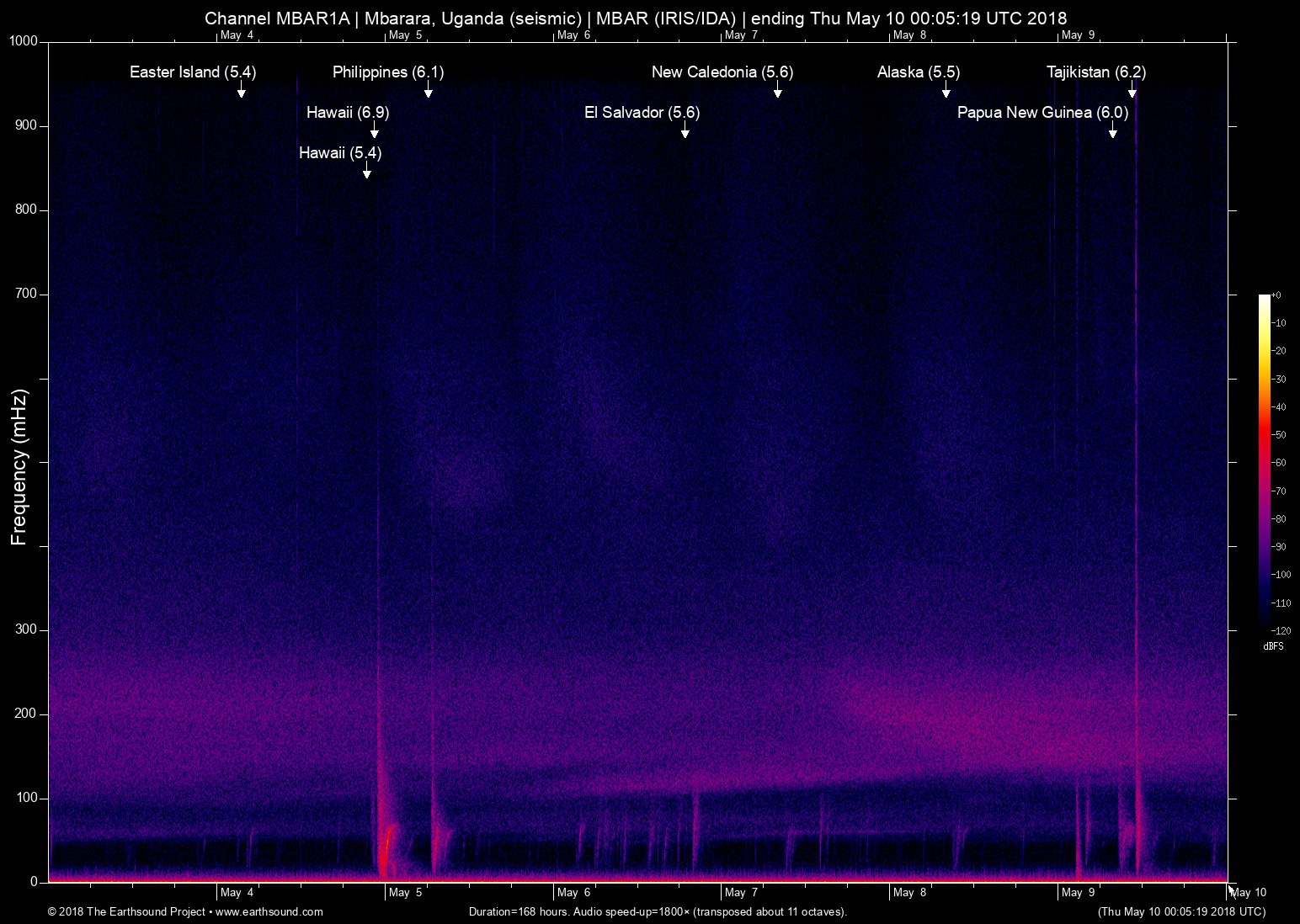The width and height of the screenshot is (1300, 924).
Task: Click the arrow beneath Philippines (6.1) label
Action: [x=428, y=90]
